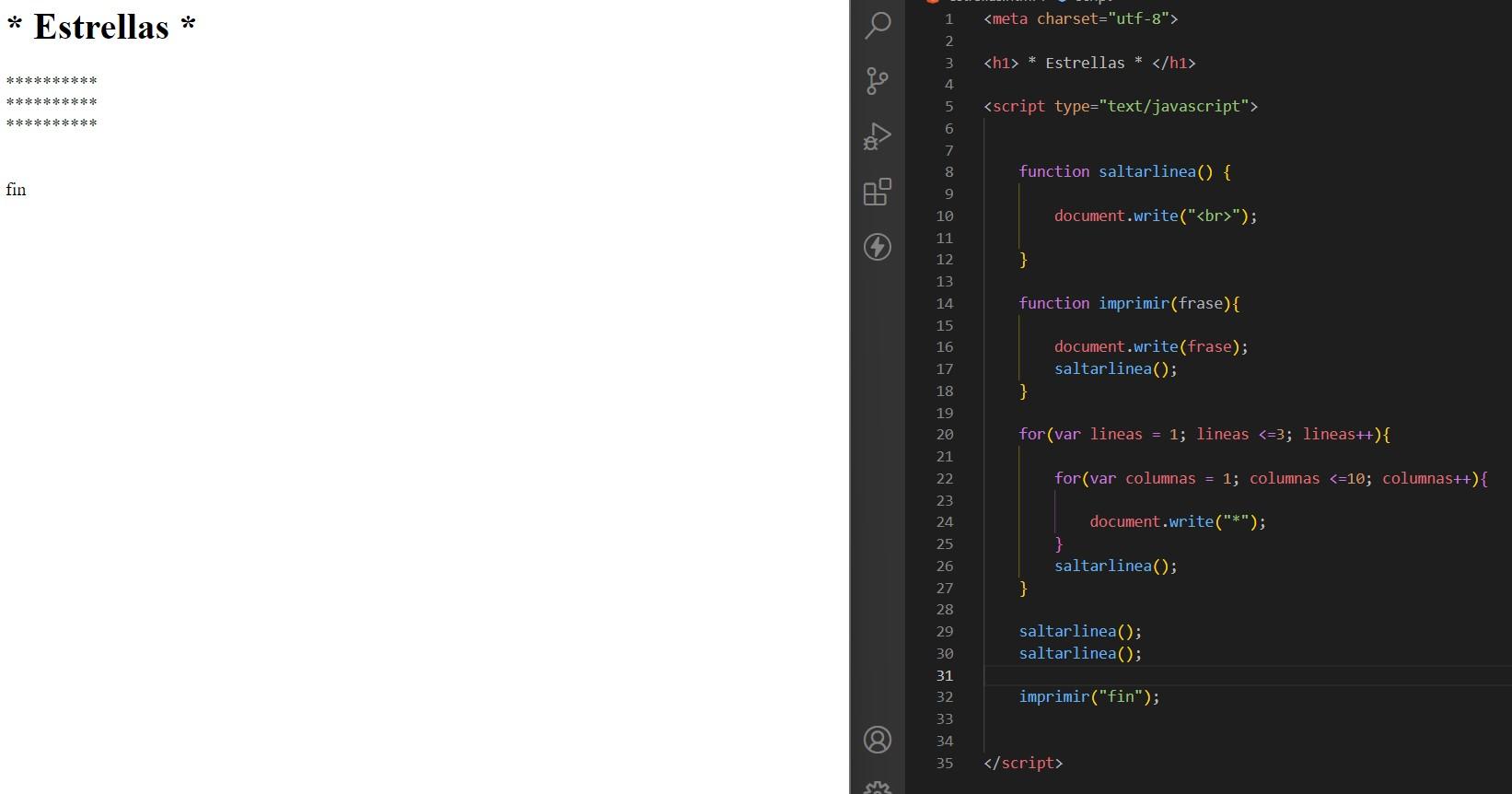Click the first row of asterisks in browser
Screen dimensions: 1512x794
52,82
